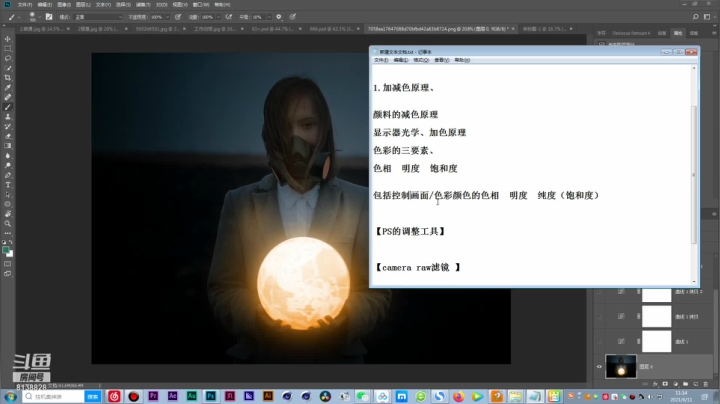Image resolution: width=720 pixels, height=404 pixels.
Task: Click the text 【PS的调整工具】 in Notepad
Action: tap(410, 231)
